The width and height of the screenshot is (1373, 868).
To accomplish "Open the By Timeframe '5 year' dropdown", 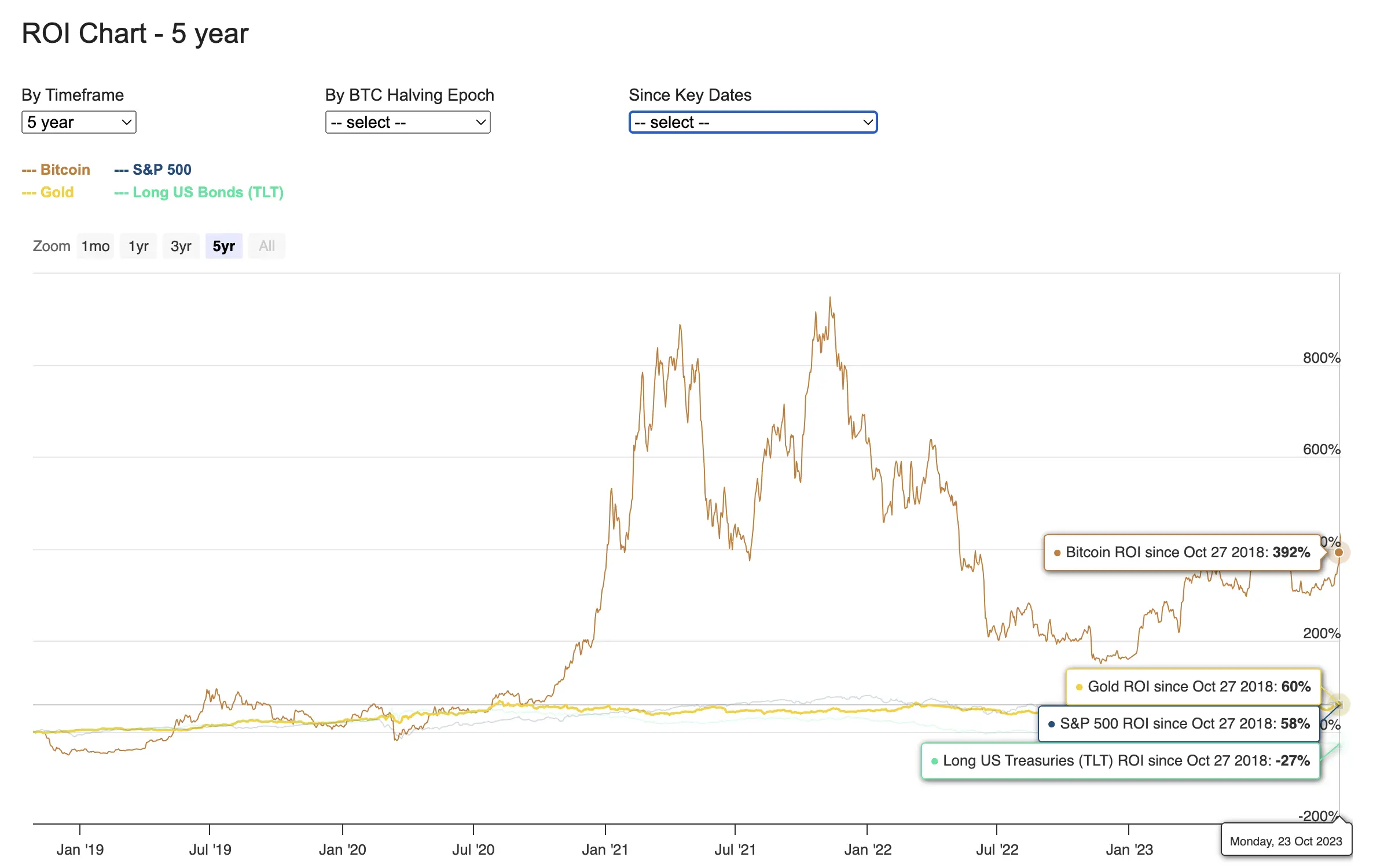I will [x=79, y=122].
